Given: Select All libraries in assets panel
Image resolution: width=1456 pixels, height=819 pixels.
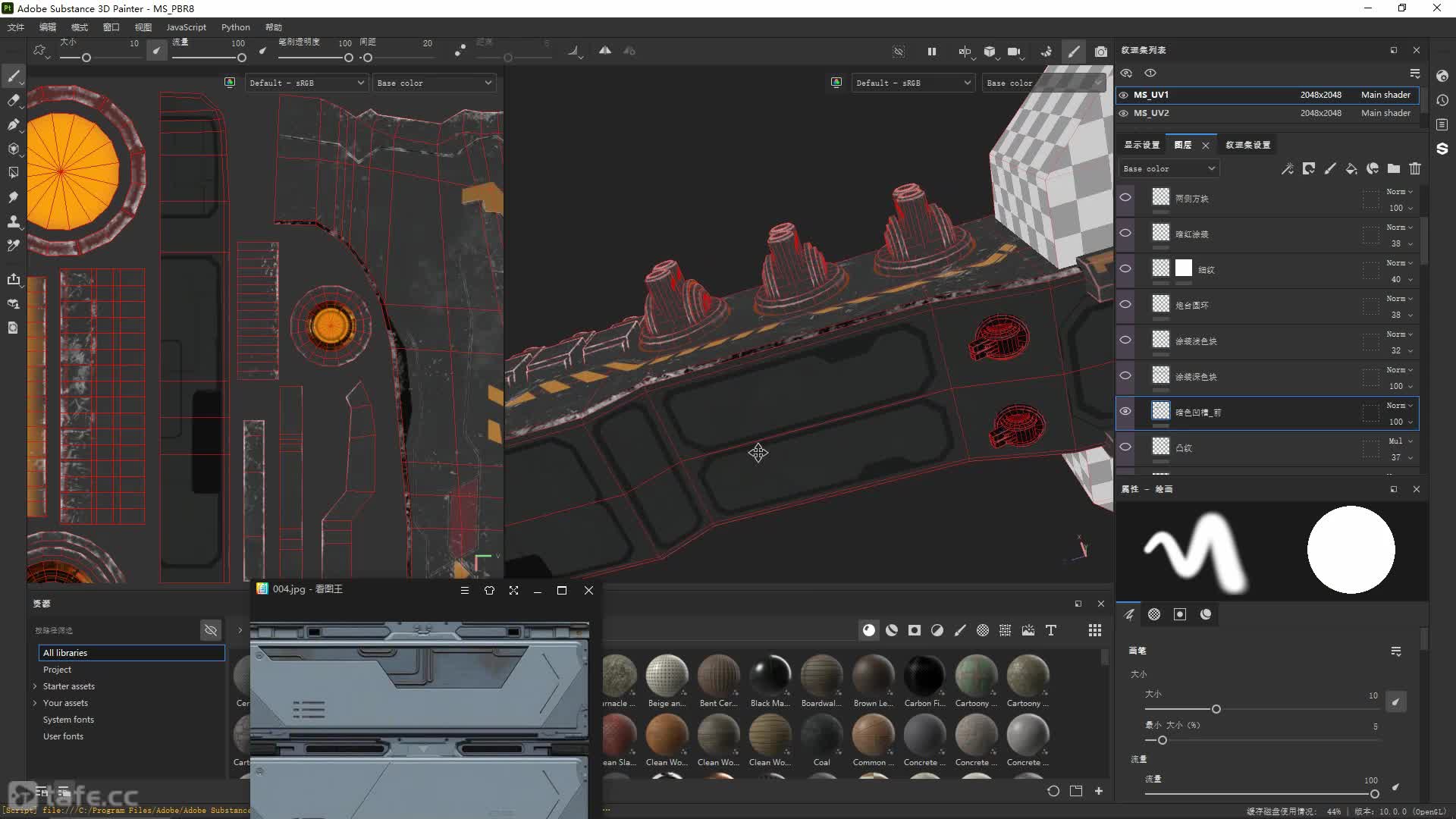Looking at the screenshot, I should 132,653.
